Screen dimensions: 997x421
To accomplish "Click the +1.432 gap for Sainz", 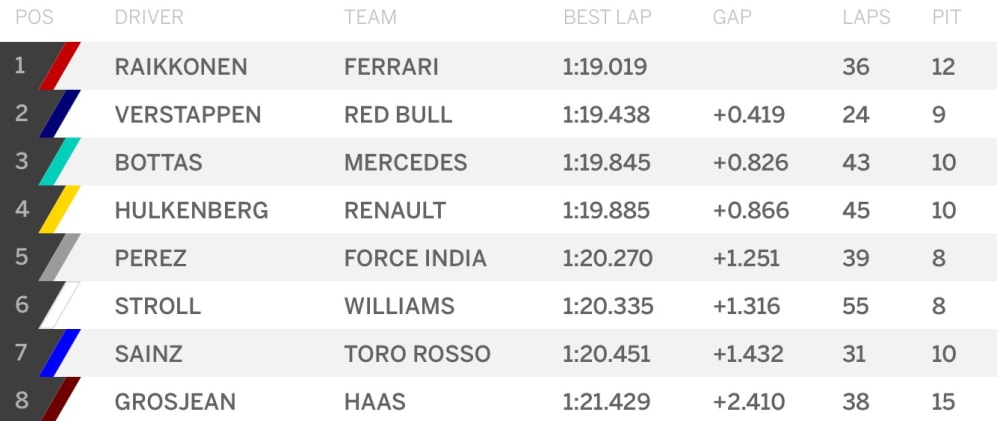I will coord(751,354).
